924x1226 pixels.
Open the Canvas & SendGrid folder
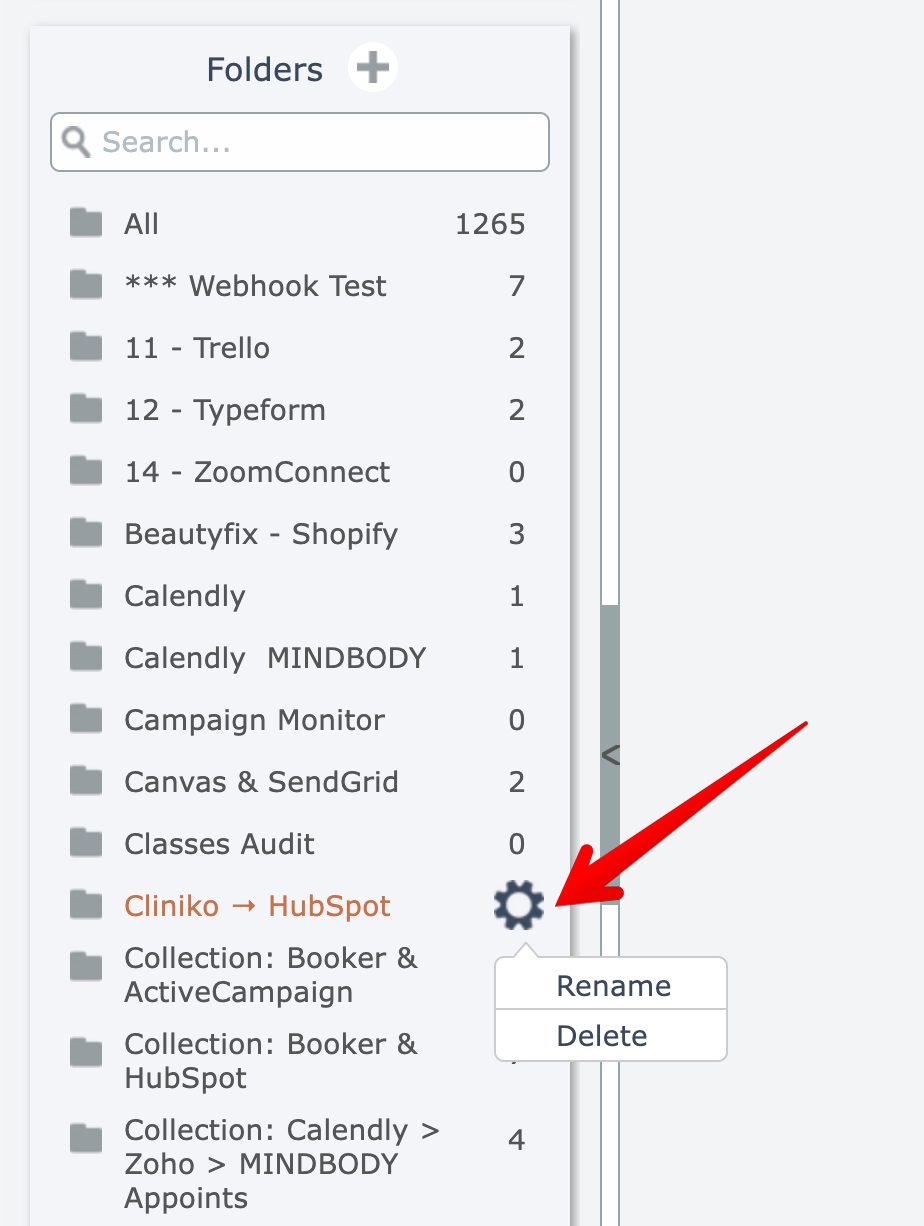[x=261, y=782]
